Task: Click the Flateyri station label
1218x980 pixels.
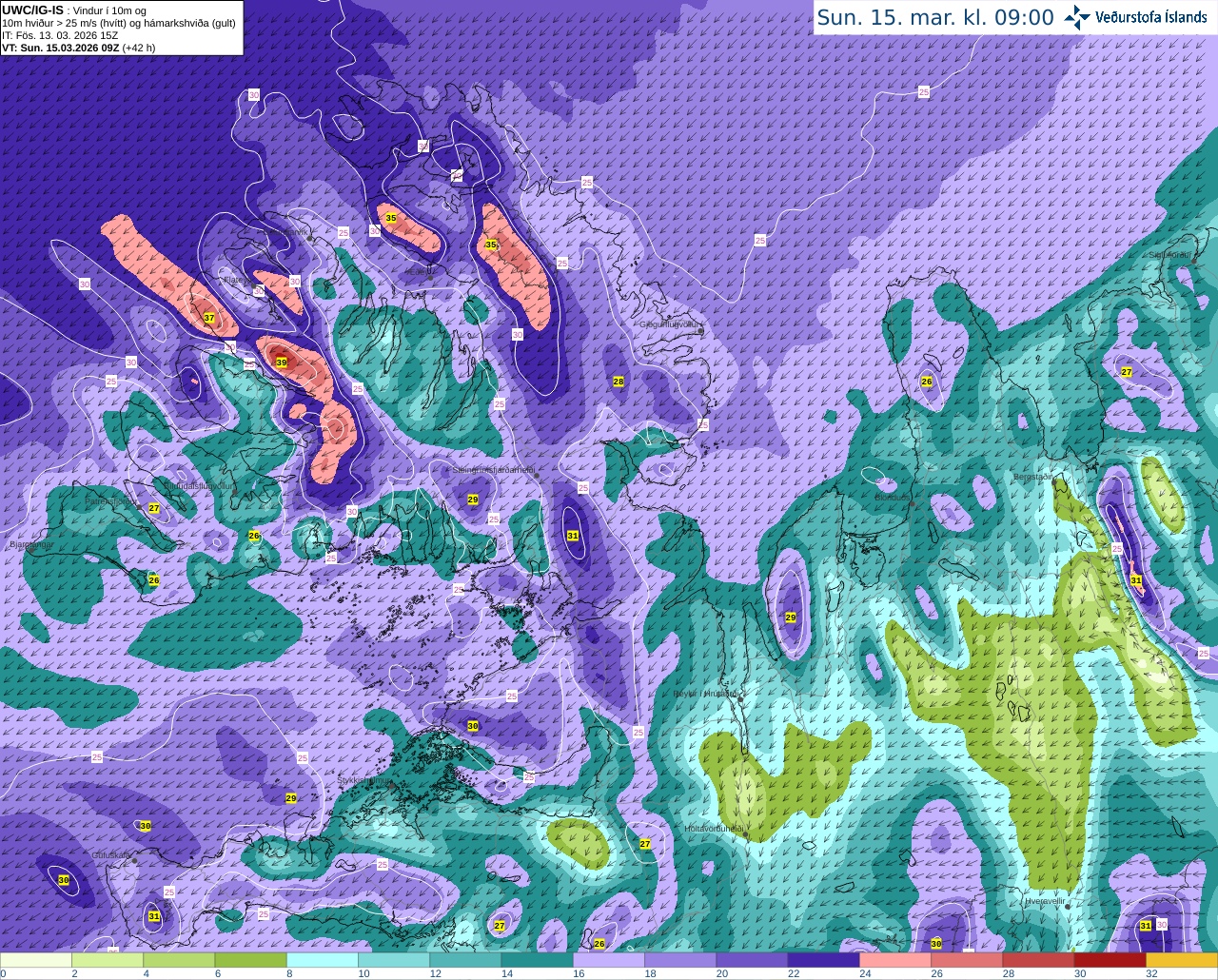Action: coord(236,281)
